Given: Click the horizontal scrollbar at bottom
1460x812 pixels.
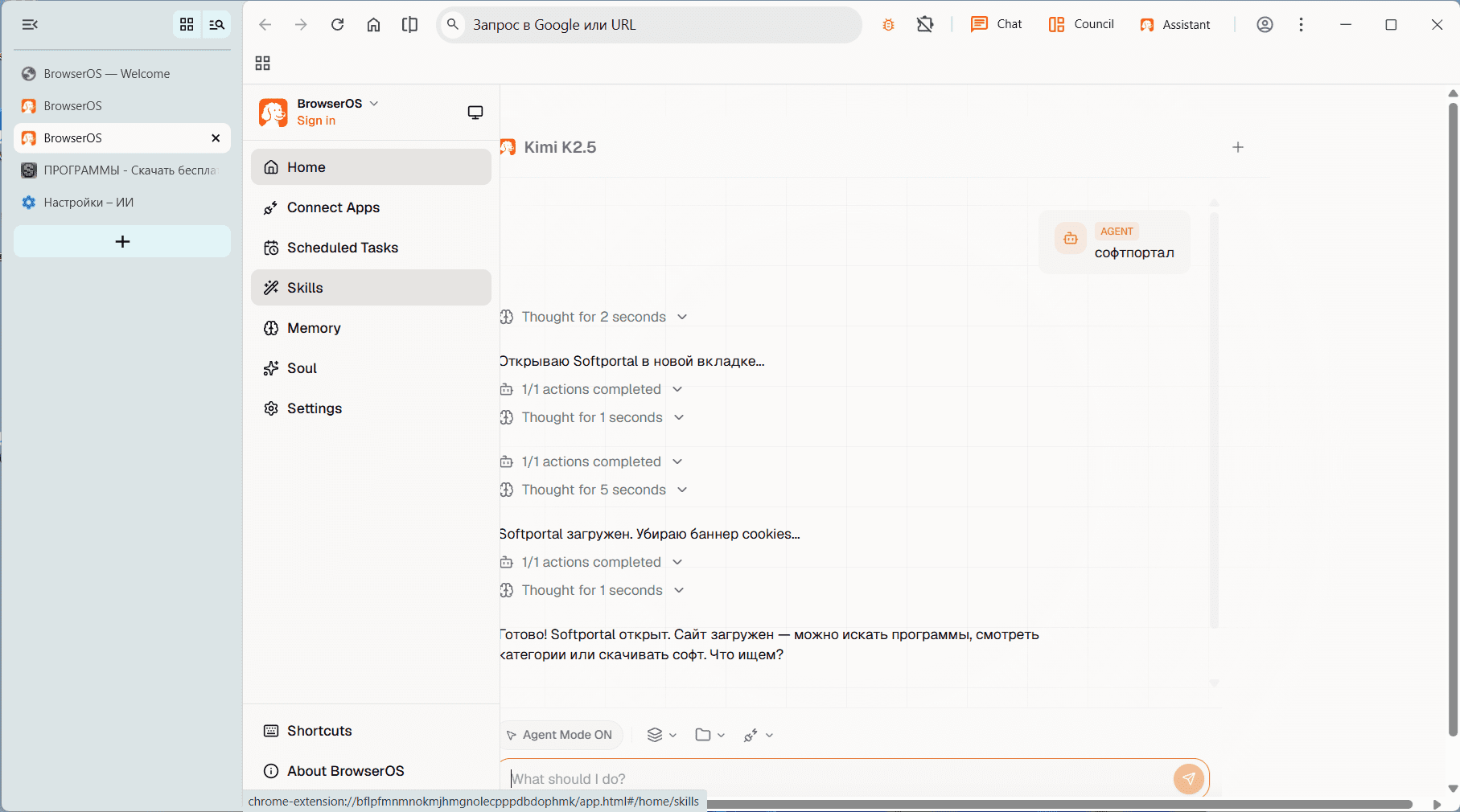Looking at the screenshot, I should (x=1060, y=804).
